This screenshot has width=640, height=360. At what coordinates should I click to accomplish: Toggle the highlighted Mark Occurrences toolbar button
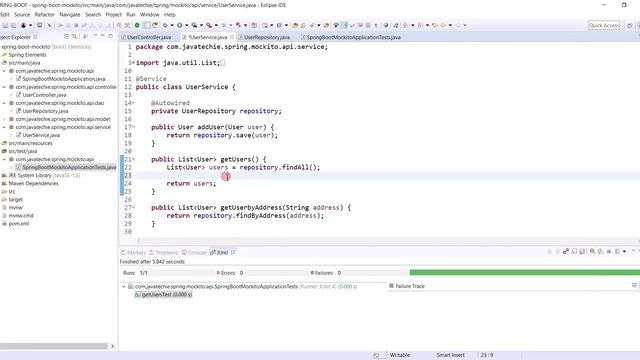[x=344, y=25]
